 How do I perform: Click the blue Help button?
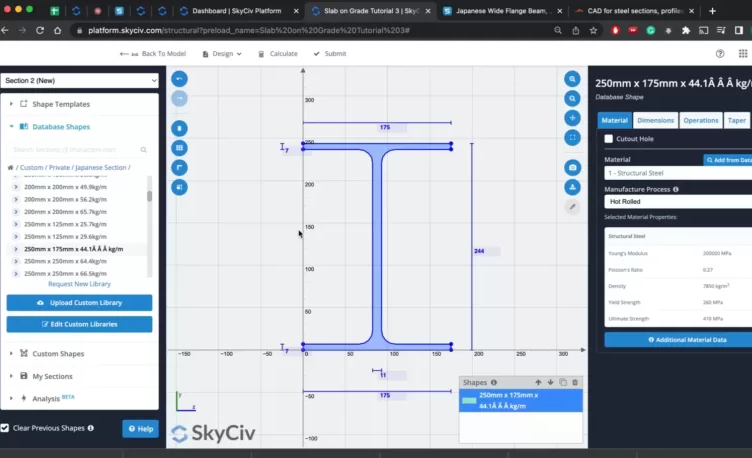(x=141, y=429)
